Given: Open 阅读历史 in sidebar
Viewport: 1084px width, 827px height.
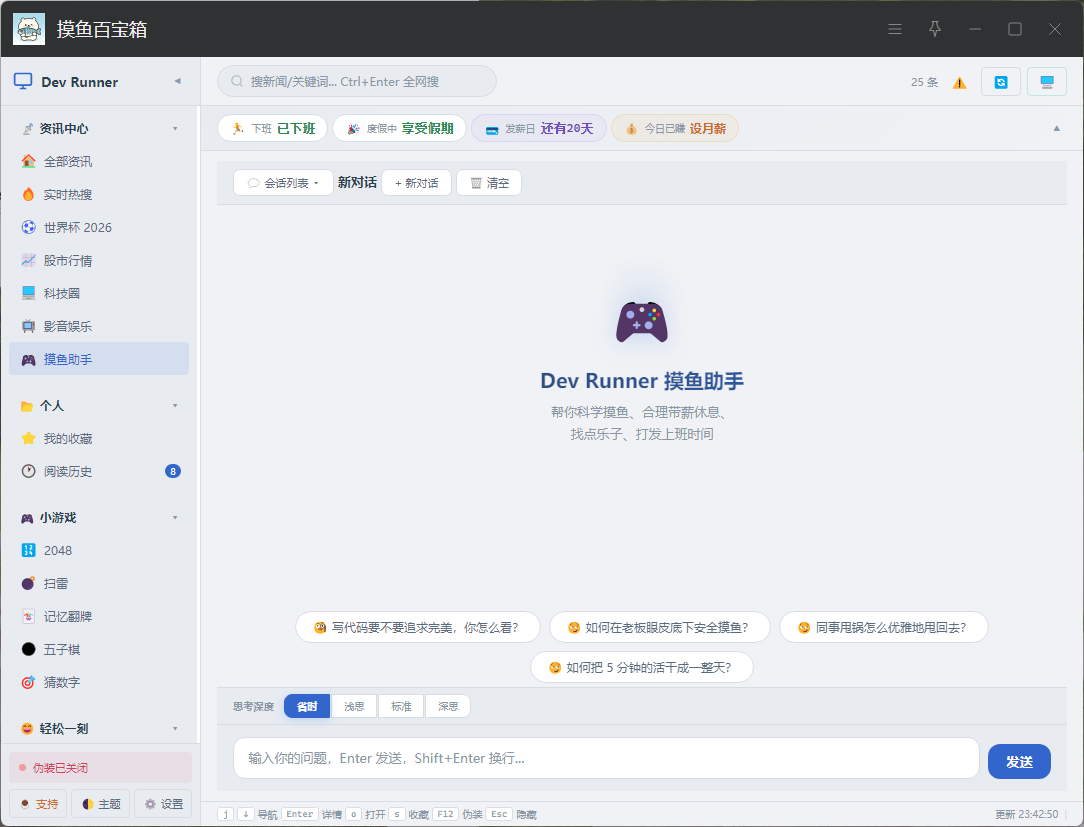Looking at the screenshot, I should click(99, 472).
